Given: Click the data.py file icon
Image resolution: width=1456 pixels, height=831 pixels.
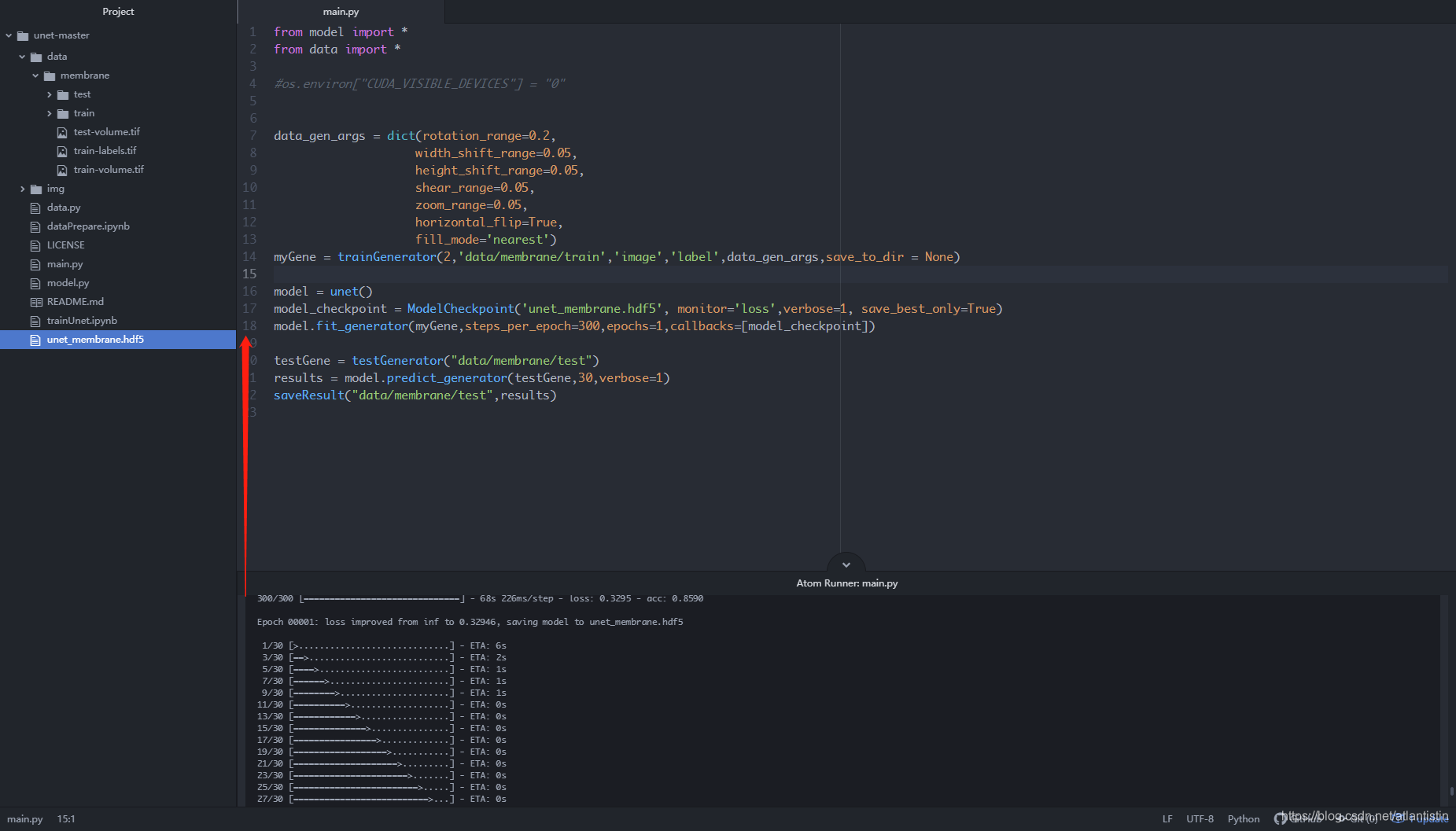Looking at the screenshot, I should pyautogui.click(x=35, y=208).
